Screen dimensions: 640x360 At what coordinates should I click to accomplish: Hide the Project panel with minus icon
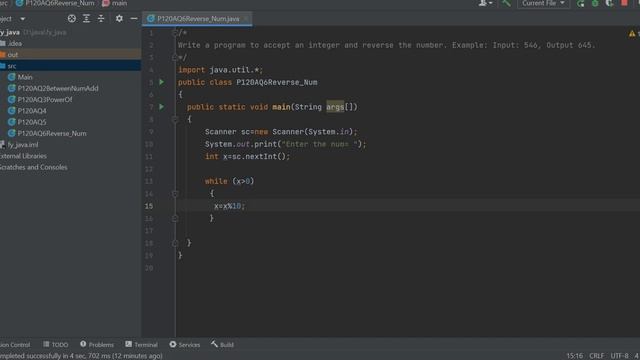(133, 18)
